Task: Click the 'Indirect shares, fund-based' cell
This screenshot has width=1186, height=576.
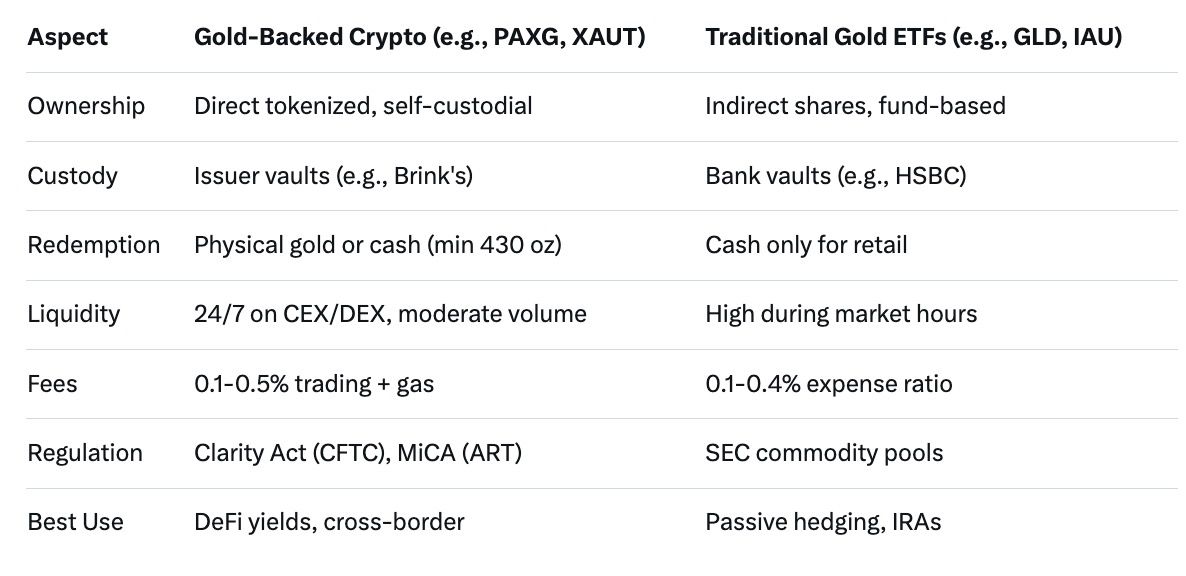Action: pyautogui.click(x=855, y=106)
